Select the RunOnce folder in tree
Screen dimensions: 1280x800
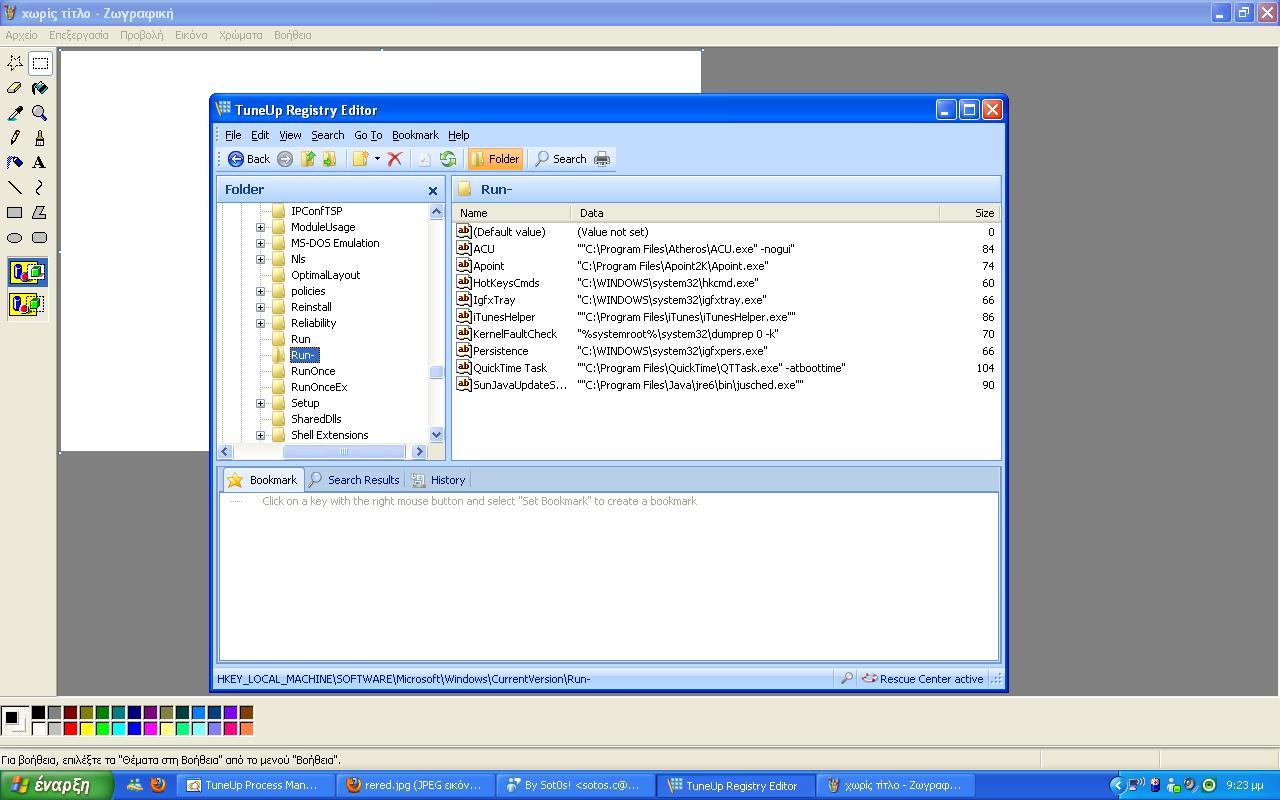(x=313, y=371)
